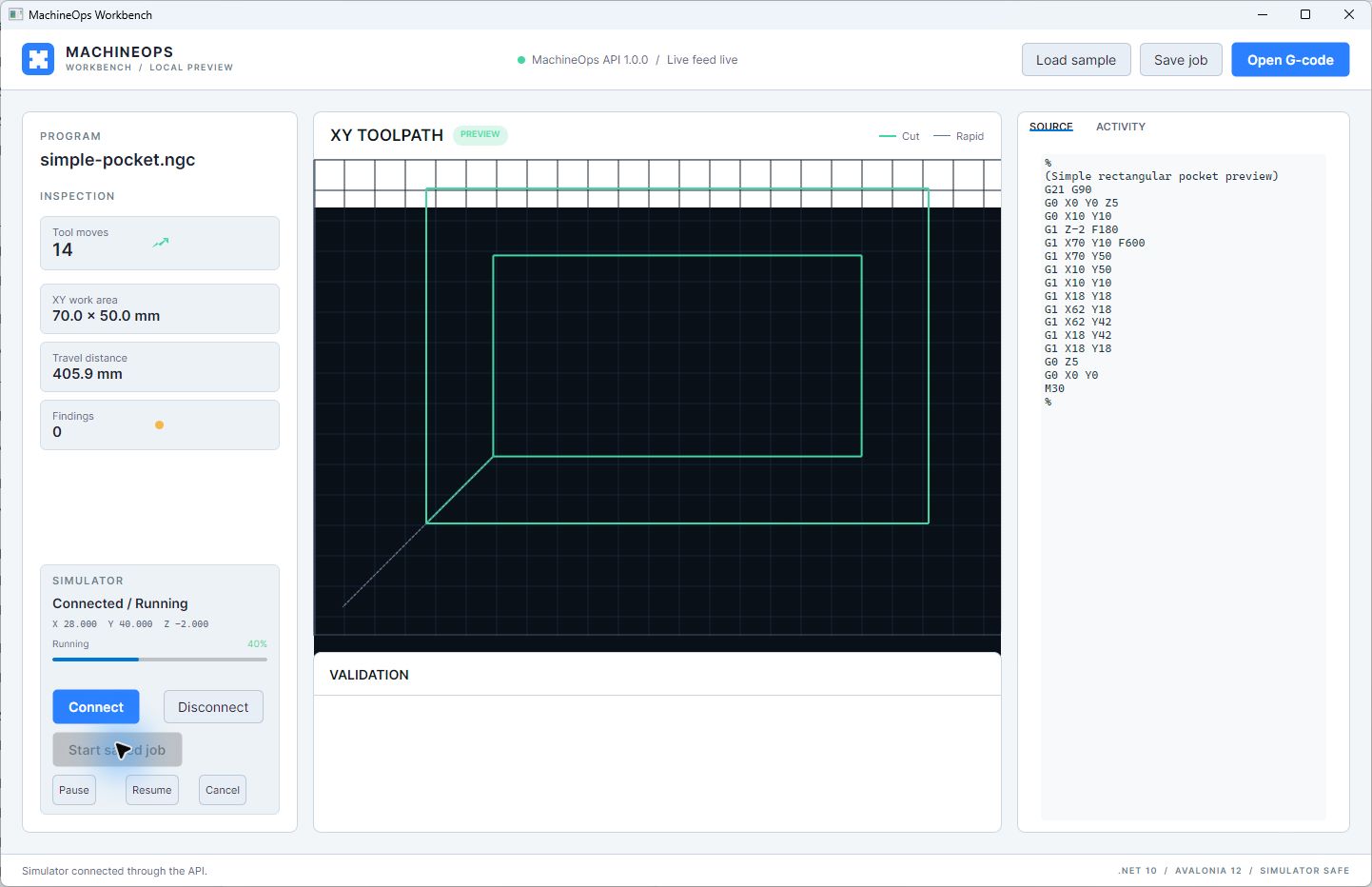Click the window title bar app icon
The image size is (1372, 887).
tap(15, 14)
